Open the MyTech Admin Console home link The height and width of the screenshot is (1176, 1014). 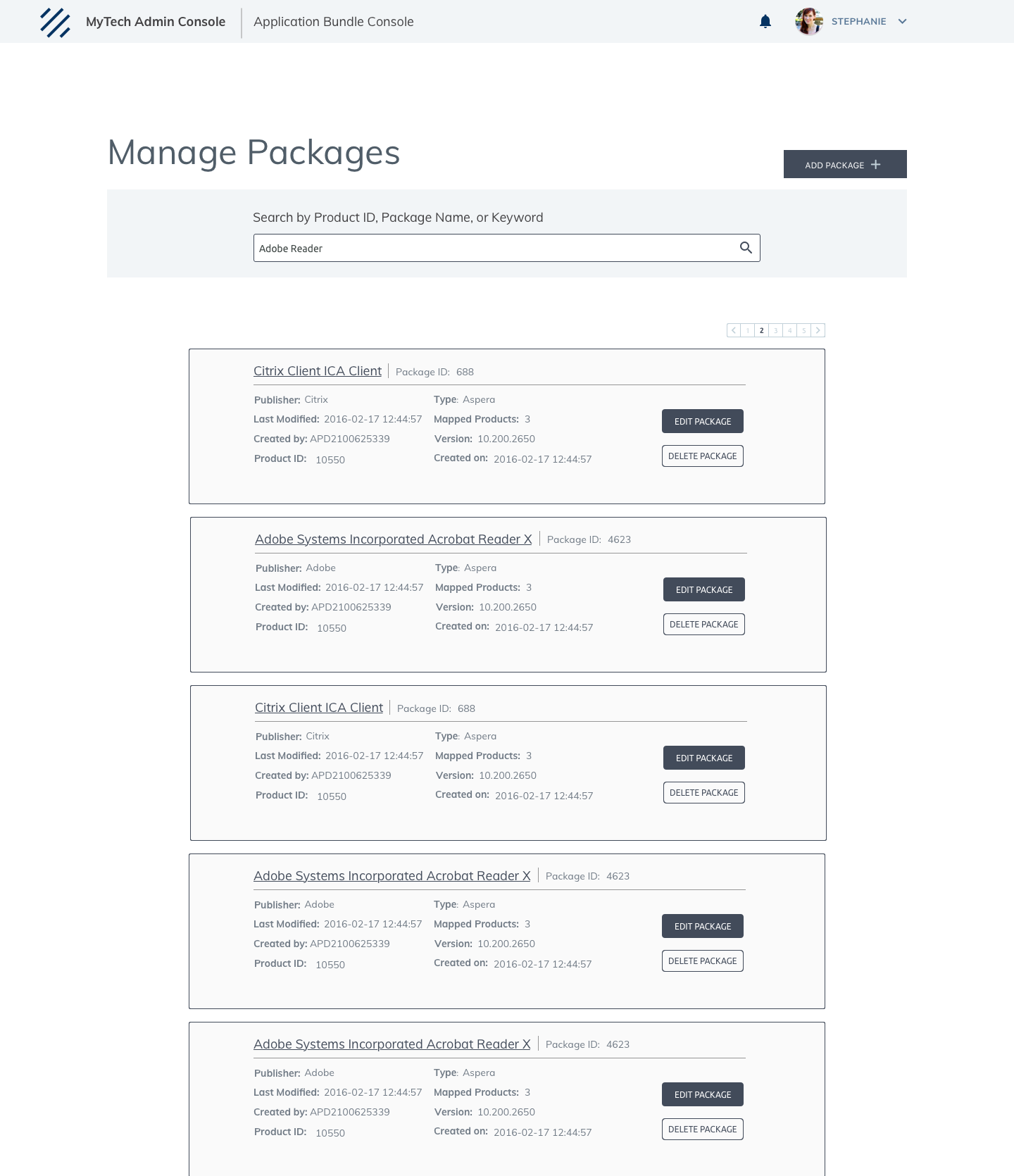click(156, 22)
